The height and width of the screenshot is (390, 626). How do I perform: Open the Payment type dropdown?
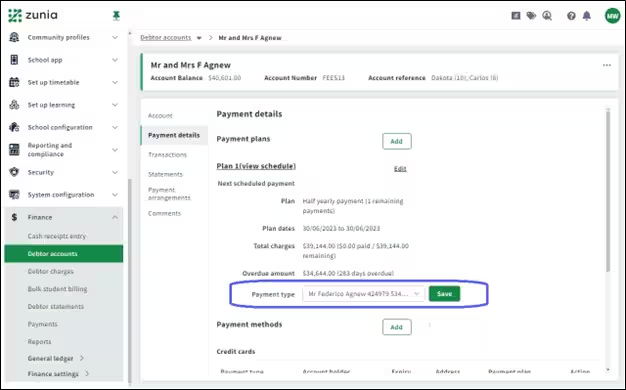pyautogui.click(x=363, y=294)
